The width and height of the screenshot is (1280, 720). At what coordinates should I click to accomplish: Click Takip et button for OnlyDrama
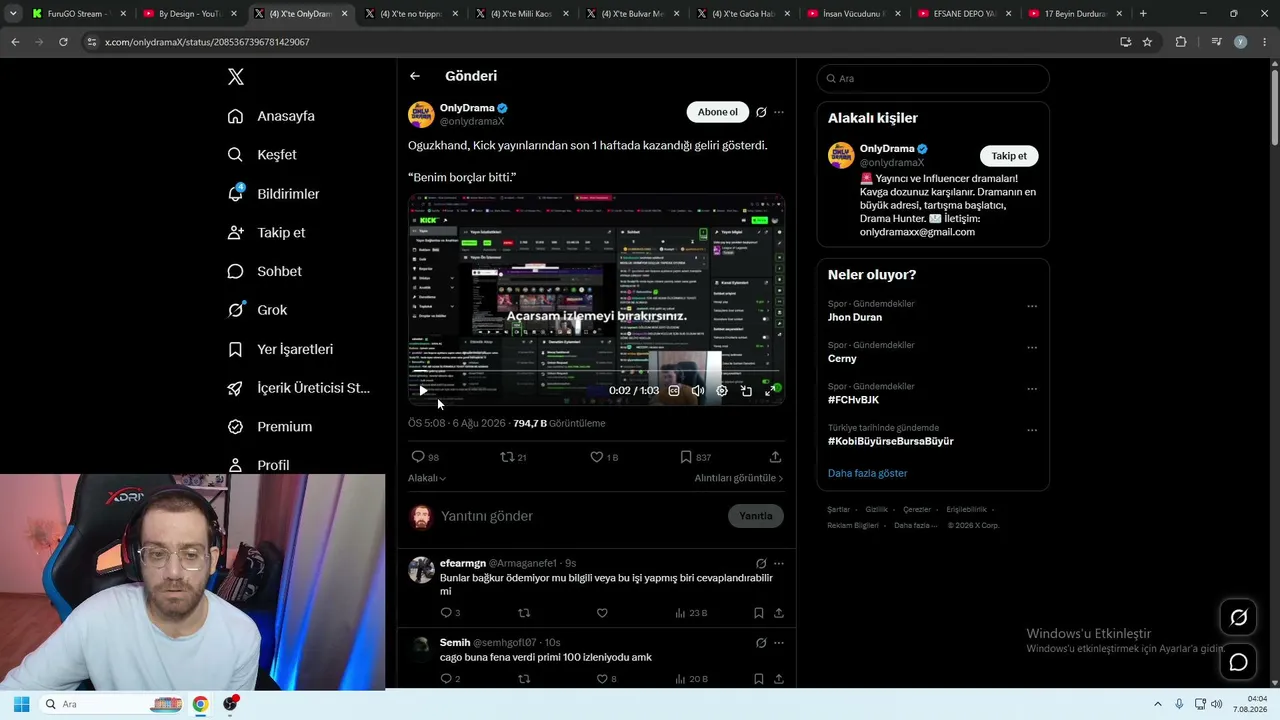(x=1009, y=156)
